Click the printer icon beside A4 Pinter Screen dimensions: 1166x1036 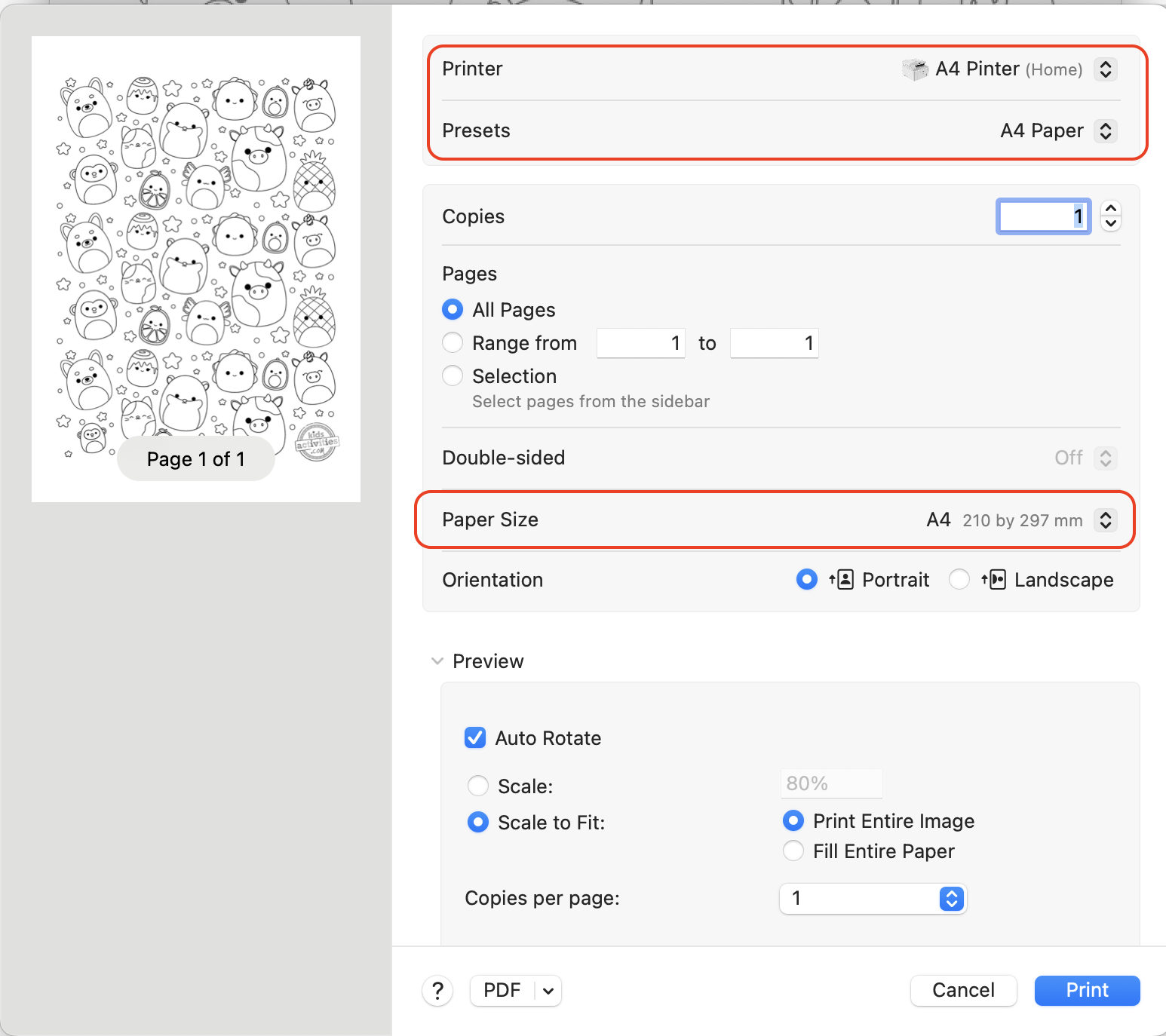915,69
